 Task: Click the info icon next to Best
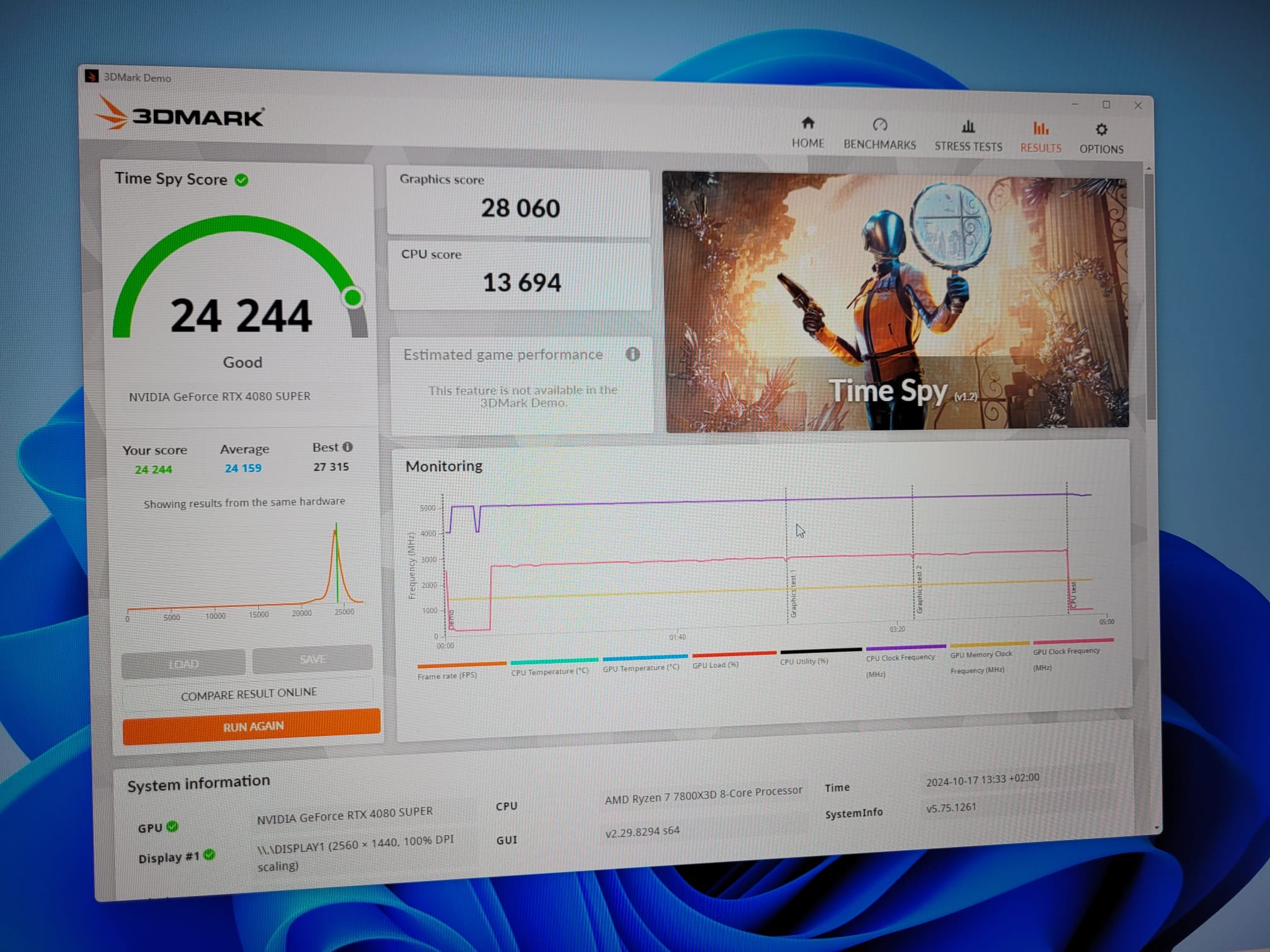pos(348,447)
